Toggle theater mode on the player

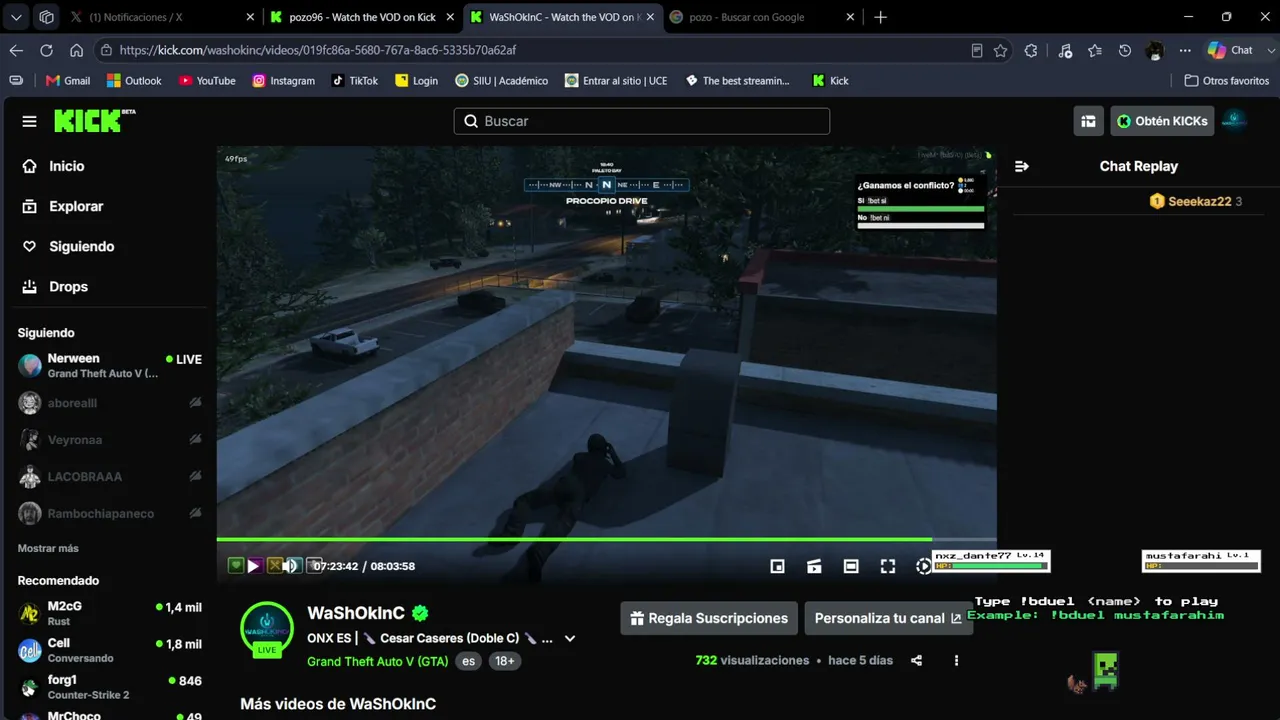pos(851,566)
